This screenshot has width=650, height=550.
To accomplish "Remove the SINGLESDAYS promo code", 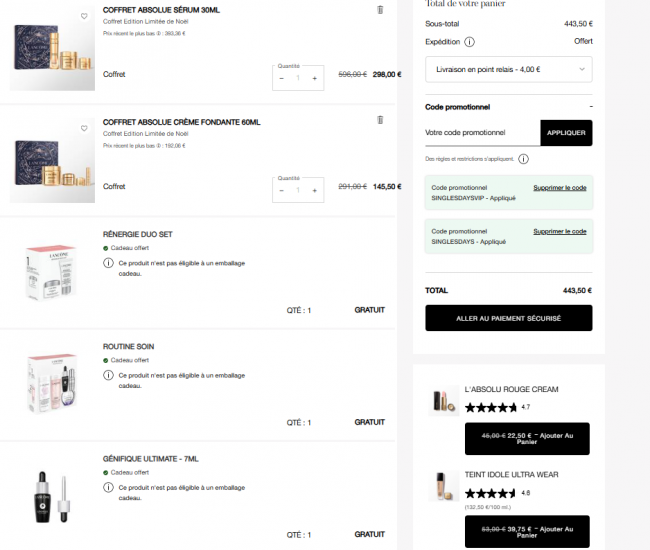I will pos(560,231).
